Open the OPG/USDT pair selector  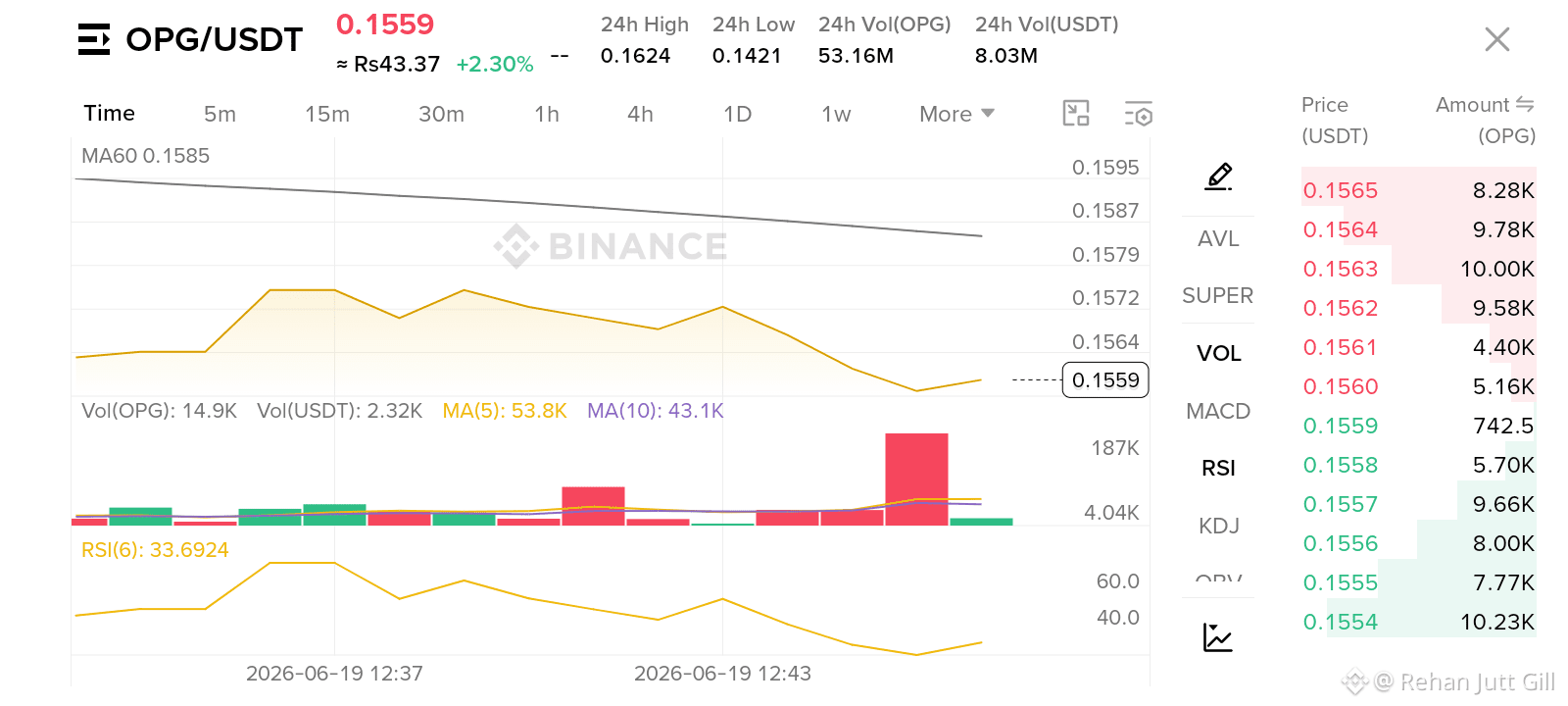click(x=214, y=39)
